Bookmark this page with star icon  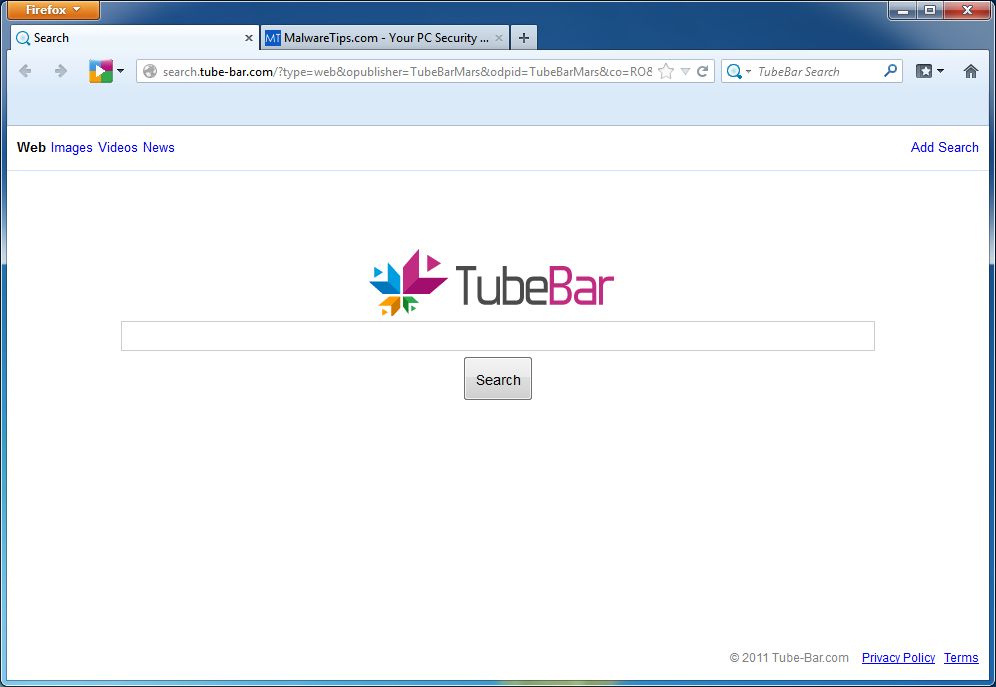666,71
